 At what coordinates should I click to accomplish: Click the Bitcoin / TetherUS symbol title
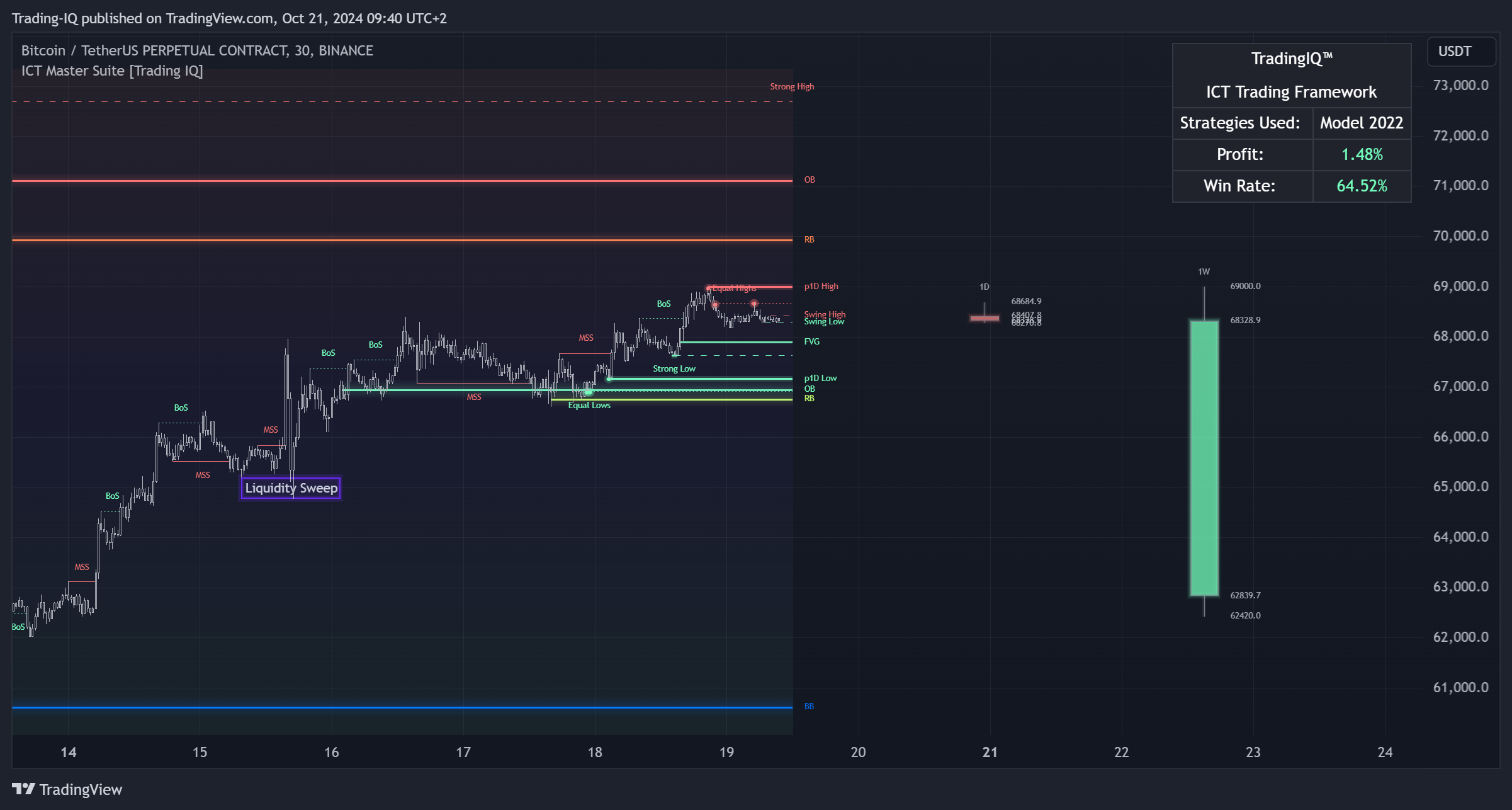coord(197,50)
